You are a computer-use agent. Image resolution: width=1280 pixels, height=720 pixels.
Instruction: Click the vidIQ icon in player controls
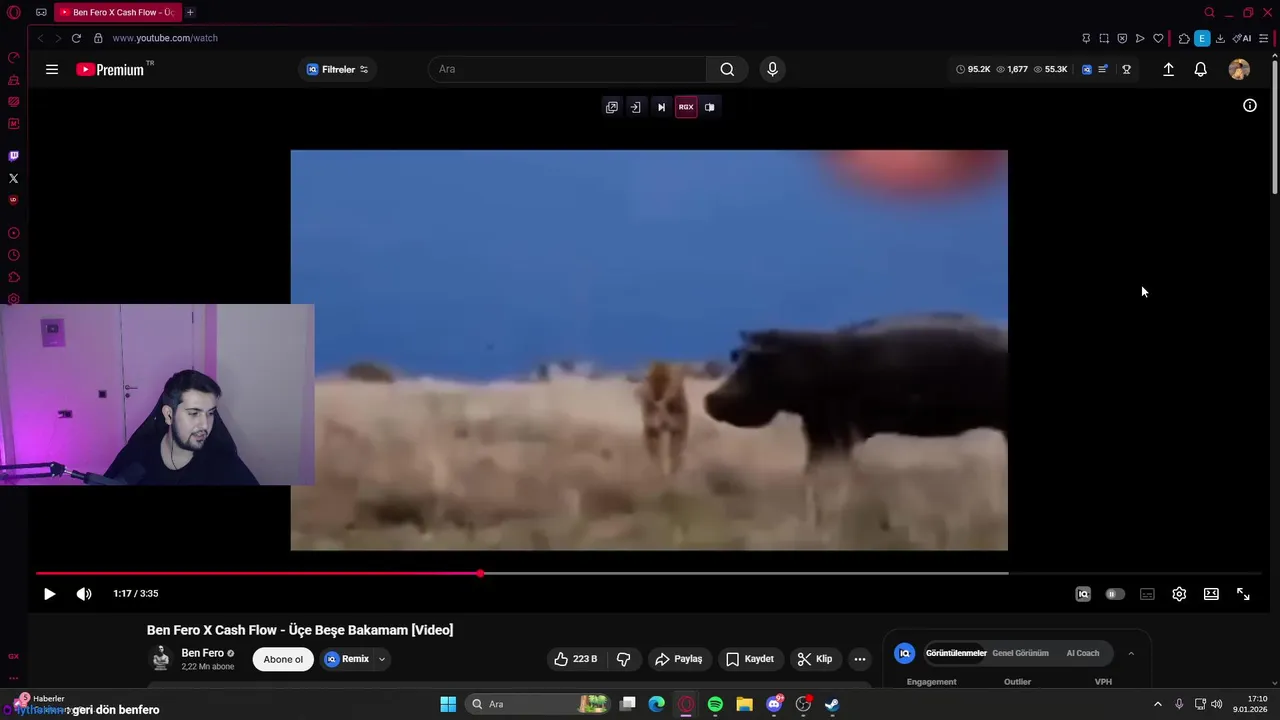tap(1083, 594)
